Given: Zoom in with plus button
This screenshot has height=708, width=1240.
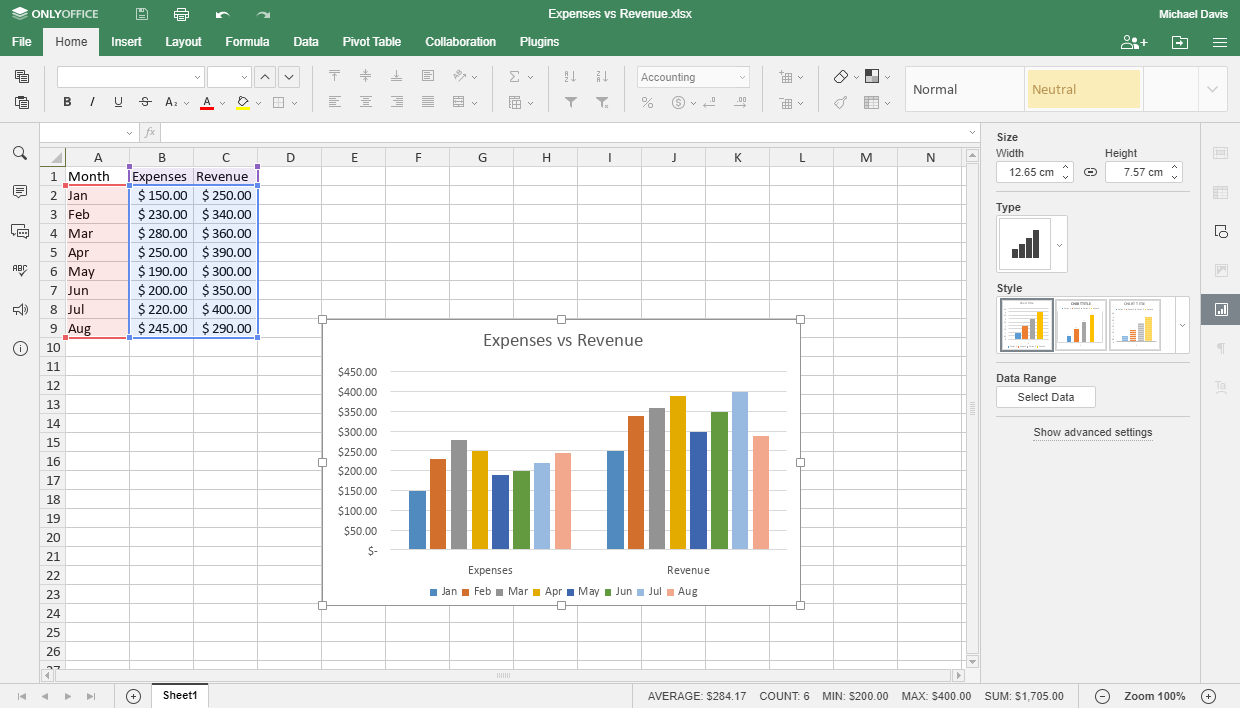Looking at the screenshot, I should pos(1208,696).
